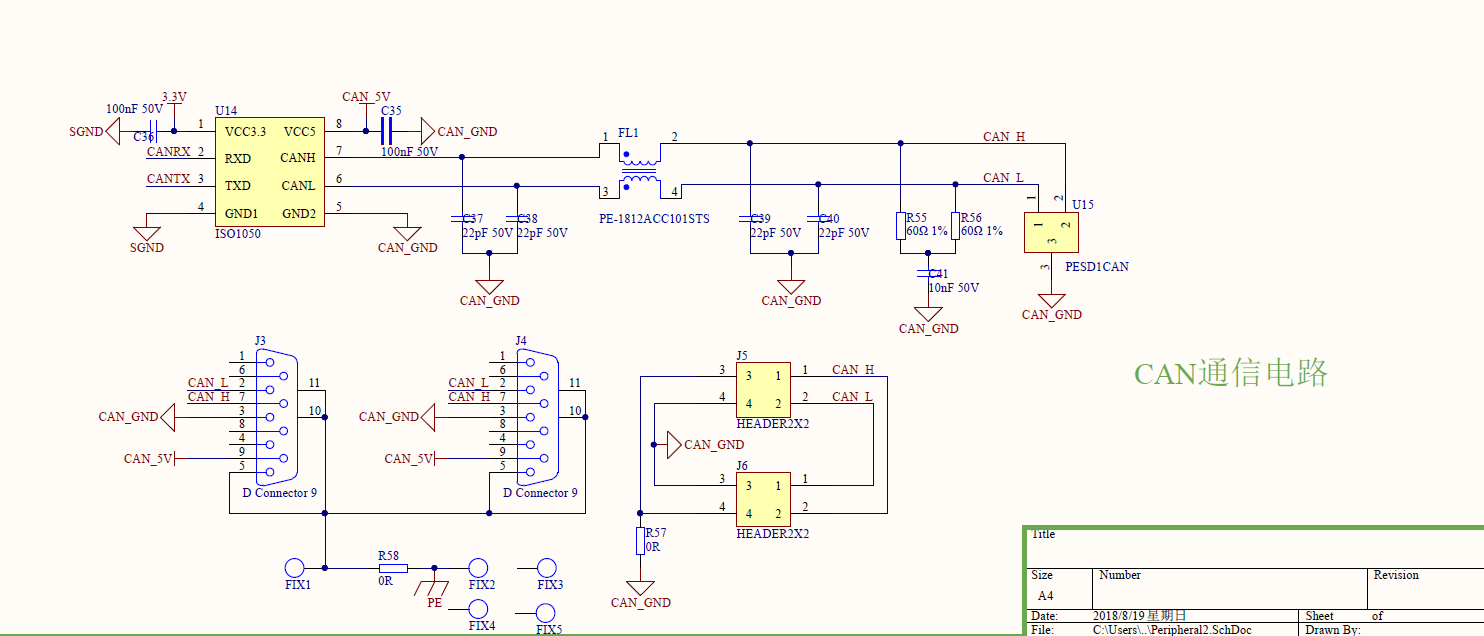Select capacitor C36 near SGND port
Image resolution: width=1484 pixels, height=636 pixels.
click(152, 131)
